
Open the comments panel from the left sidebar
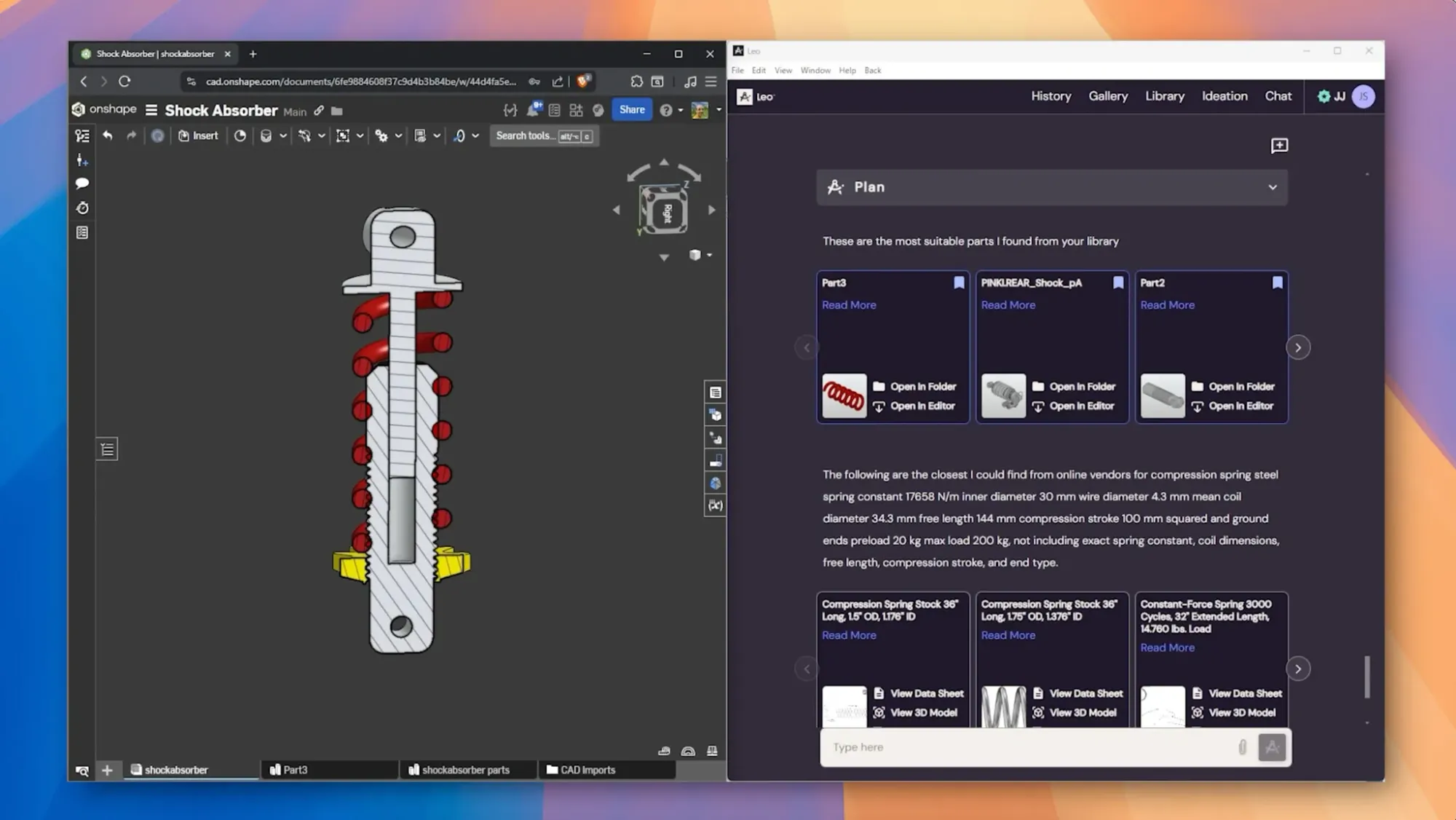(82, 184)
